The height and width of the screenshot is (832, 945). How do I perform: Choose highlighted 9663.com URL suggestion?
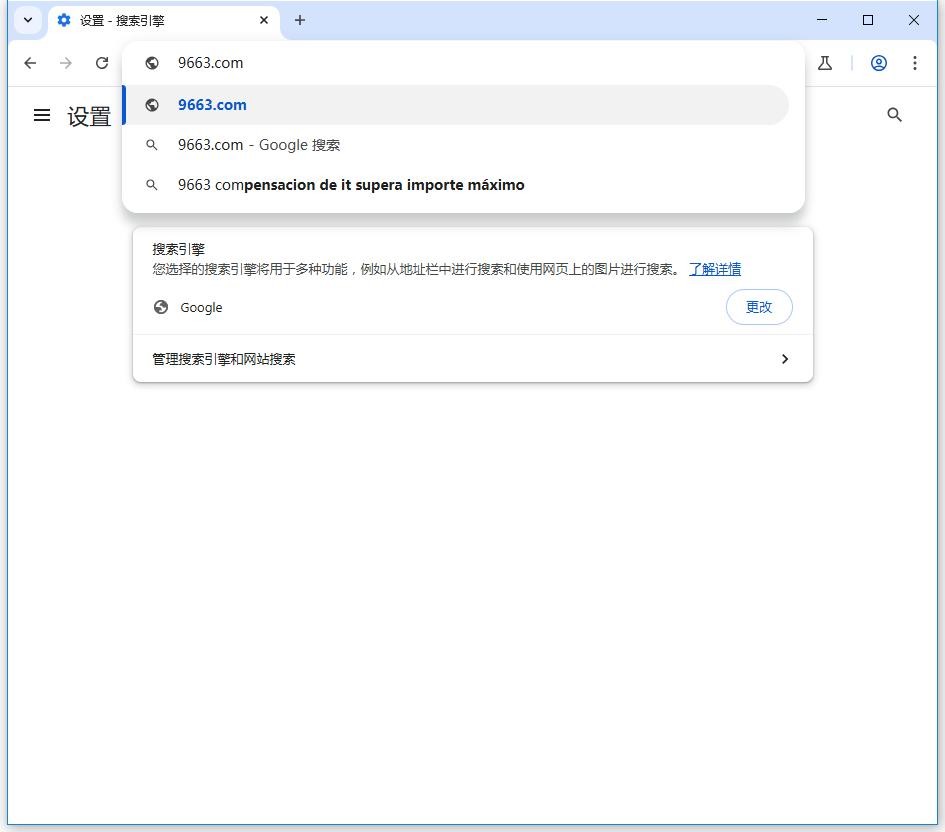pyautogui.click(x=456, y=105)
